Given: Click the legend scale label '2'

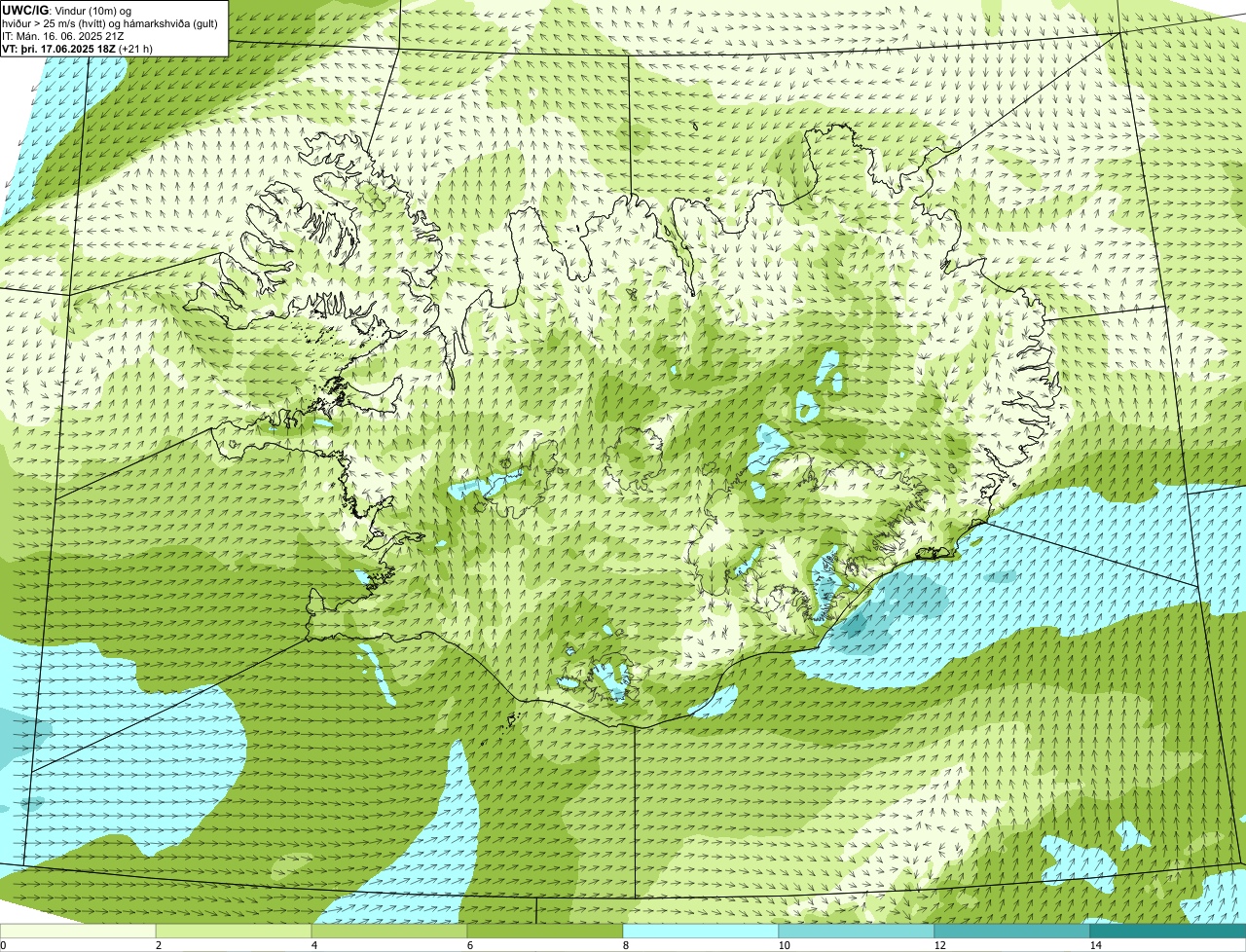Looking at the screenshot, I should [158, 945].
